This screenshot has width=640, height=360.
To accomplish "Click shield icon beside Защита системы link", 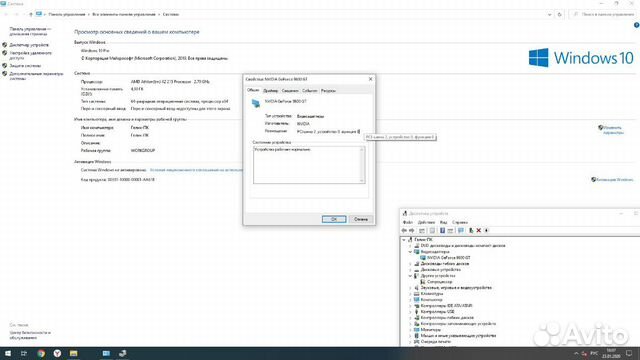I will point(4,65).
